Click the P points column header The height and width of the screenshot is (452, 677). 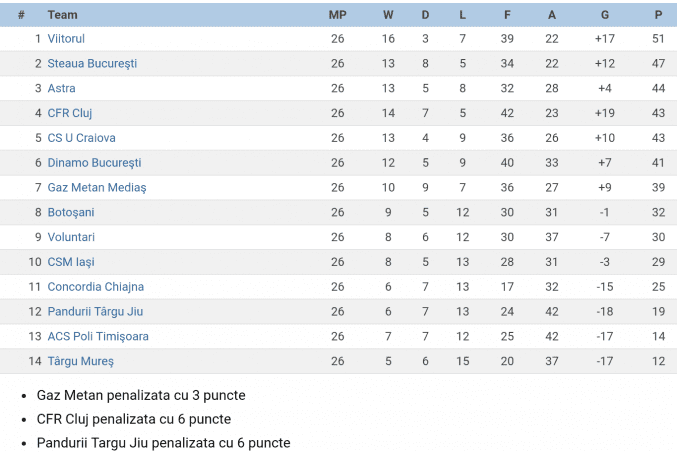[658, 15]
